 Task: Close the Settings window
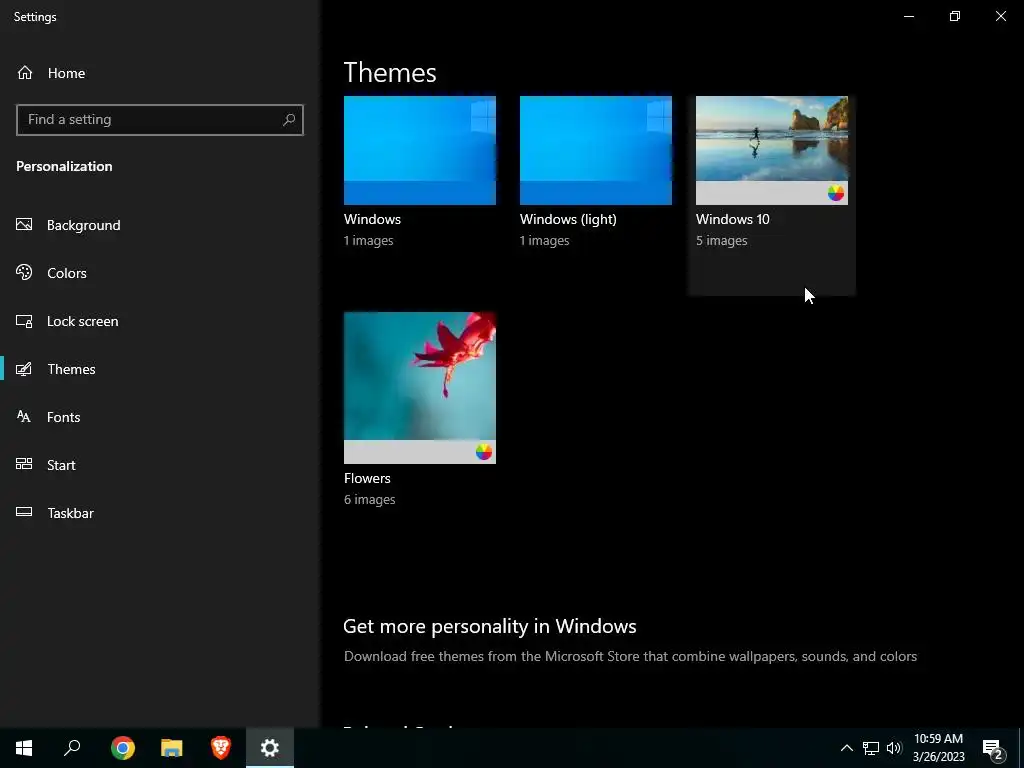click(1000, 16)
